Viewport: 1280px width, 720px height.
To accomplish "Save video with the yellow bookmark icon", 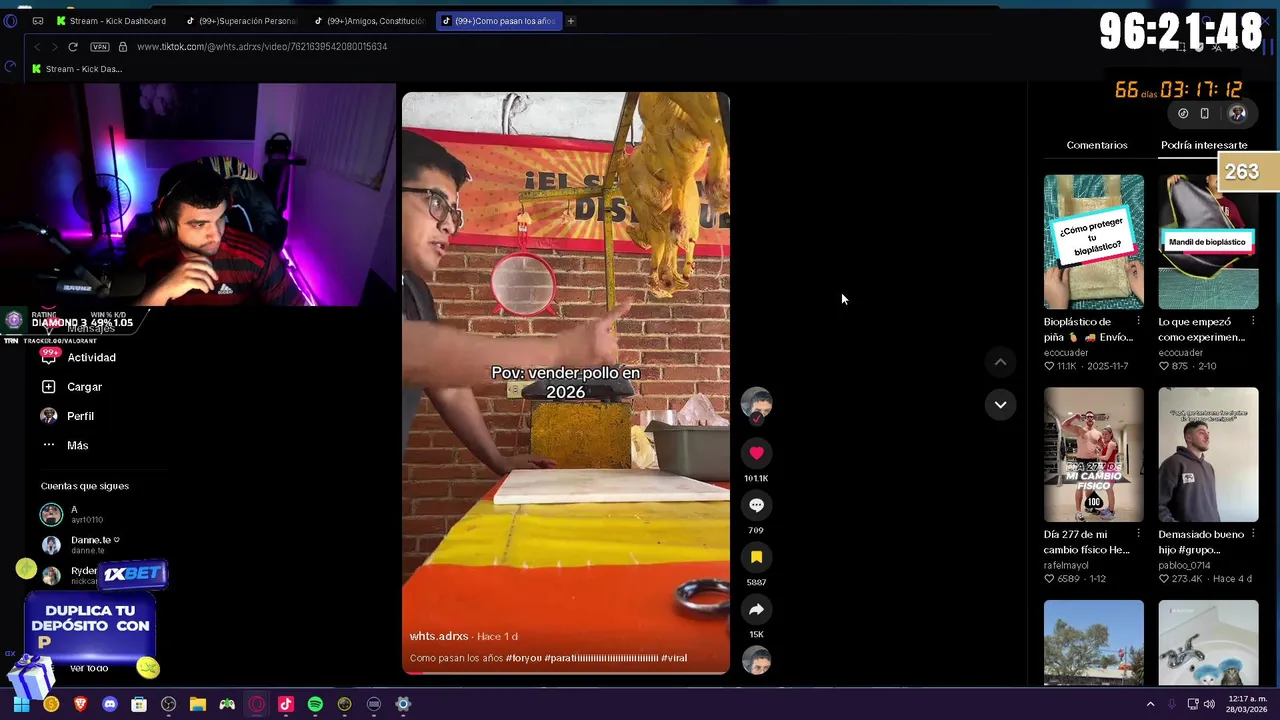I will (x=756, y=557).
